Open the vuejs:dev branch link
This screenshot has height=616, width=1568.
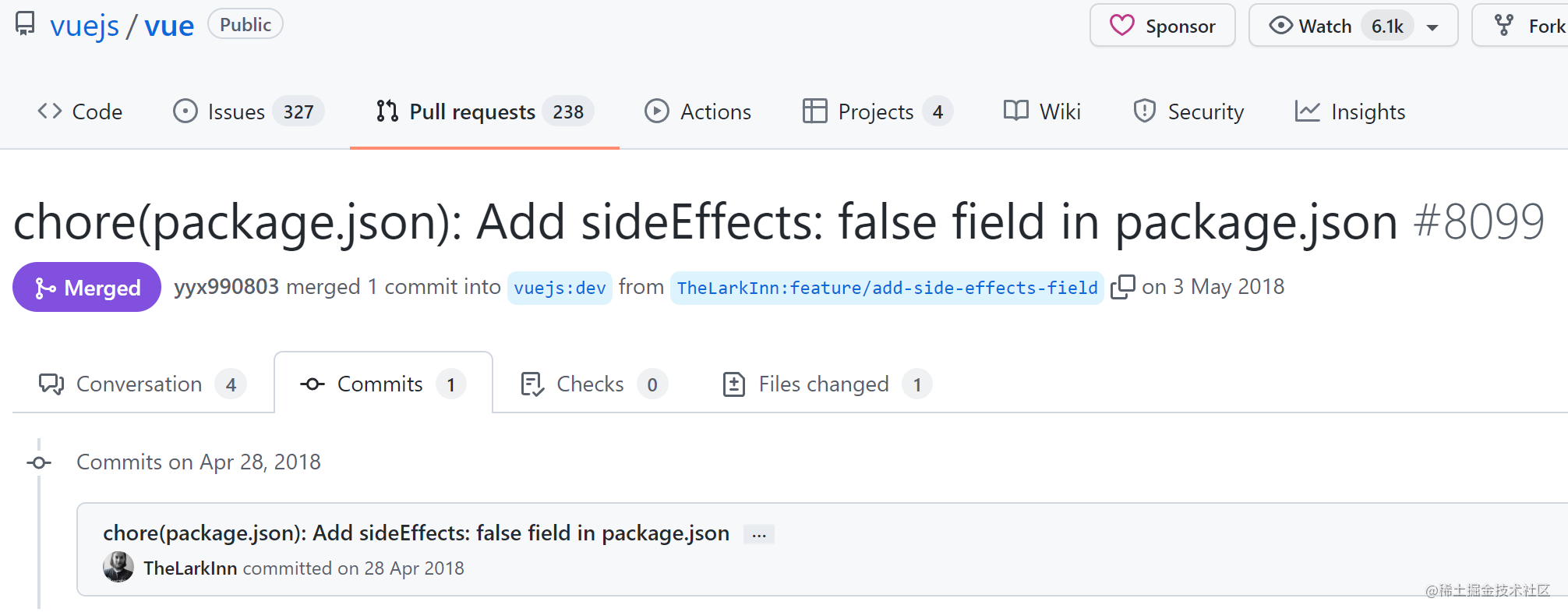[x=560, y=287]
